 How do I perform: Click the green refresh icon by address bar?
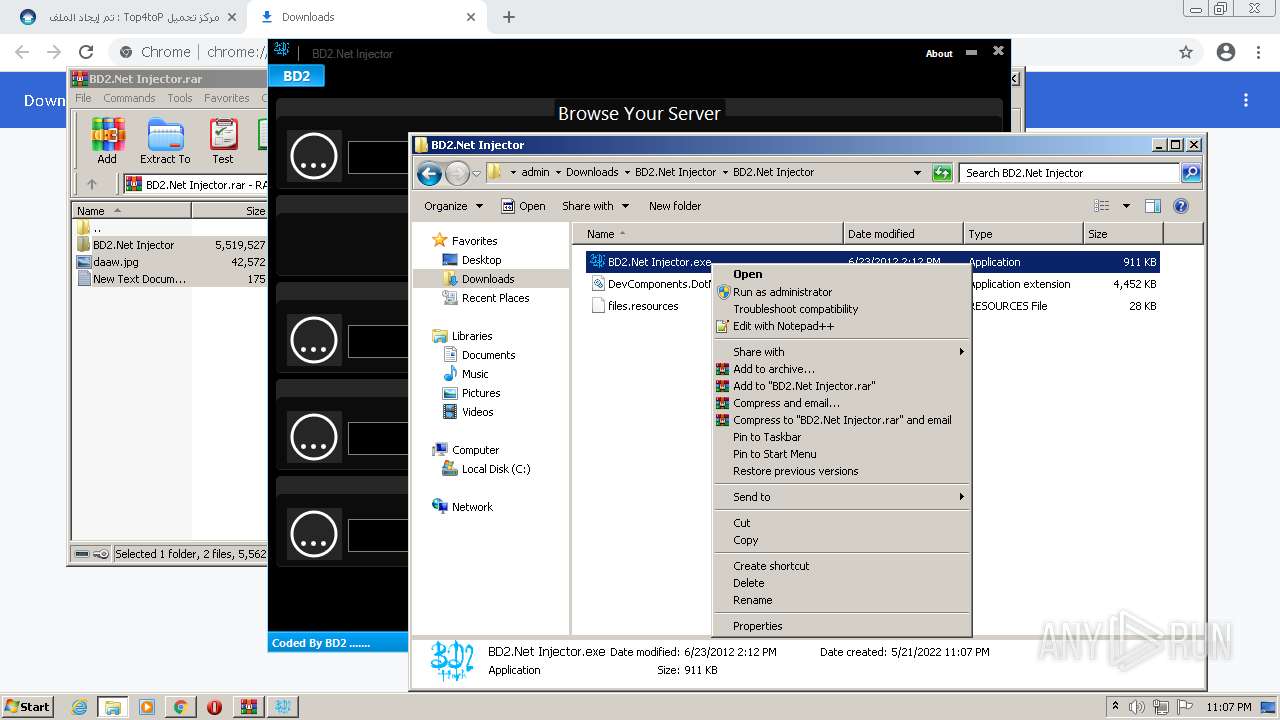pos(941,173)
